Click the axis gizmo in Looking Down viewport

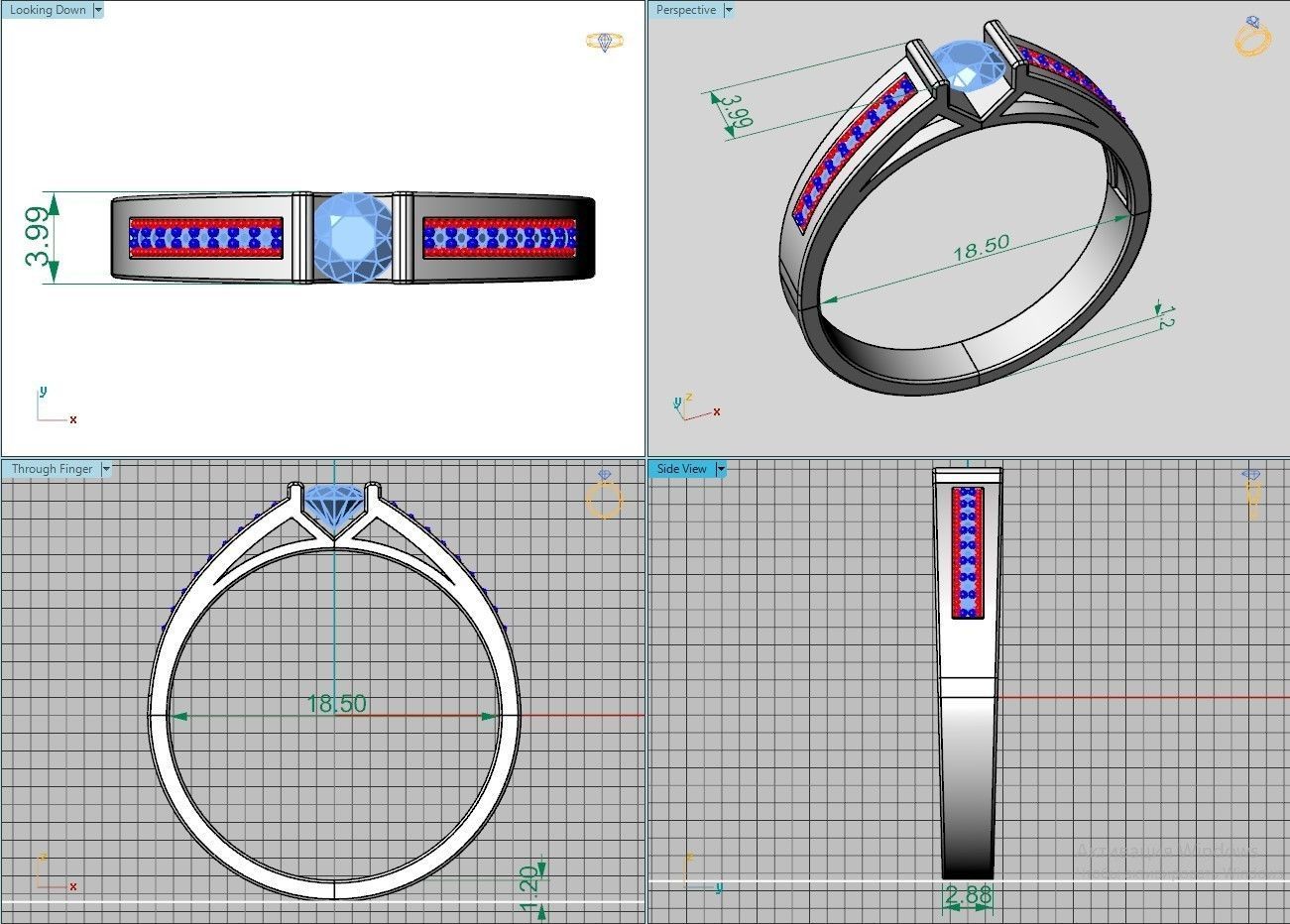57,405
